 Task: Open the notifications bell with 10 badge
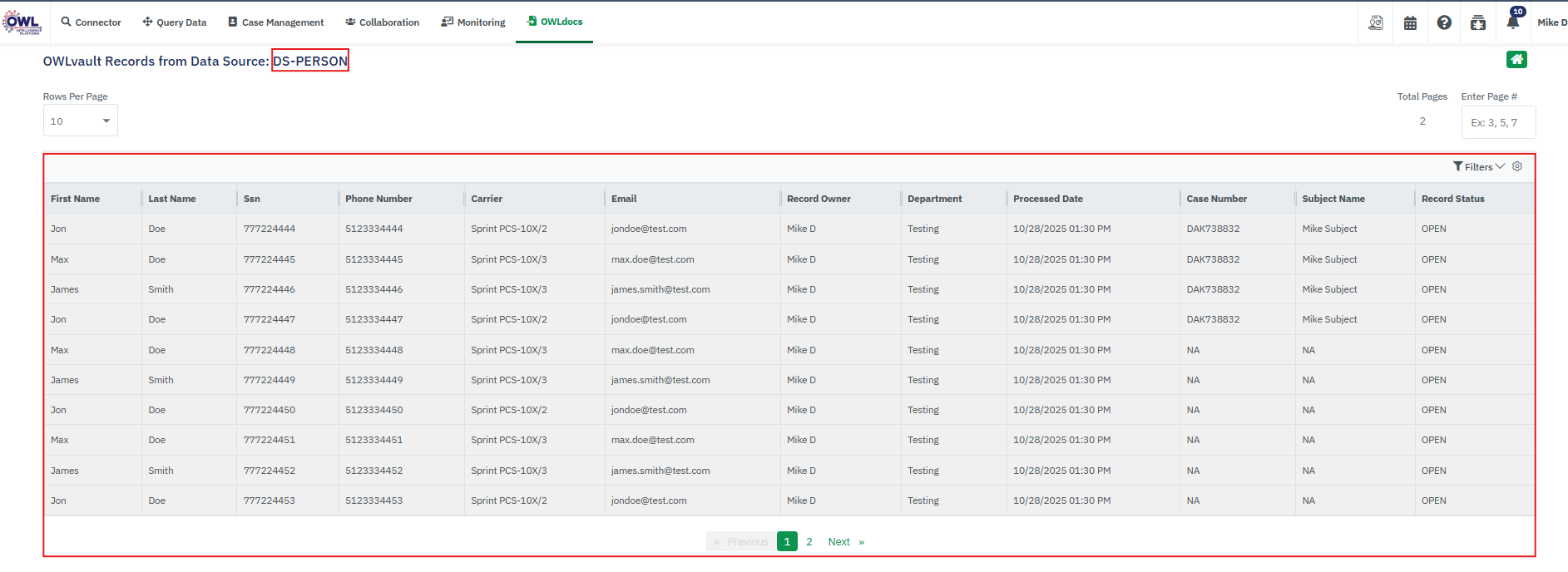[1513, 22]
